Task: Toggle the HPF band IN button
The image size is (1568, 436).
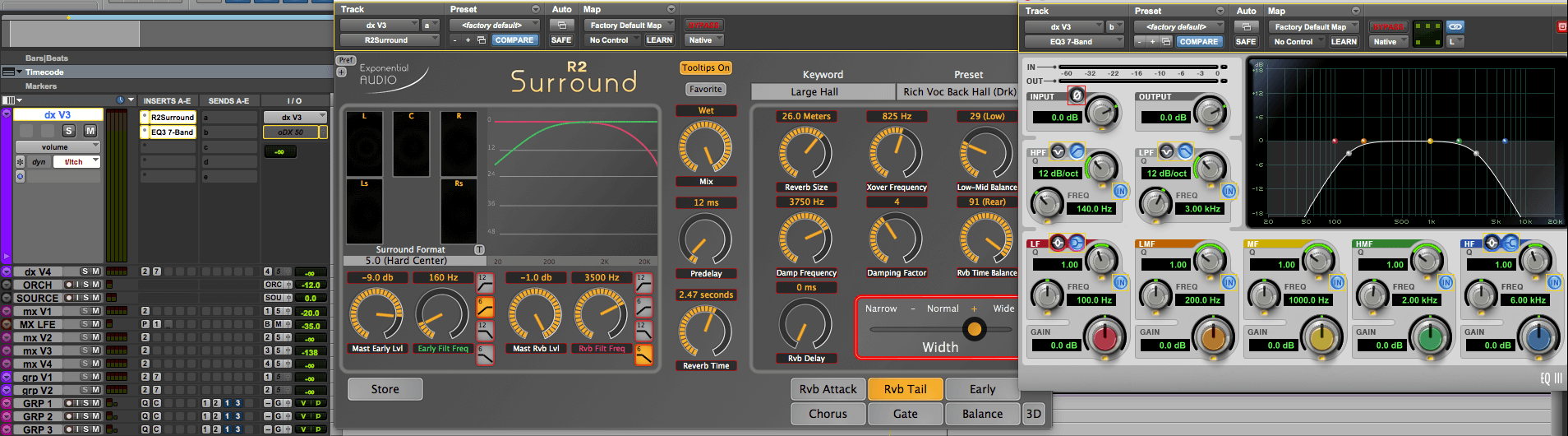Action: pos(1120,191)
